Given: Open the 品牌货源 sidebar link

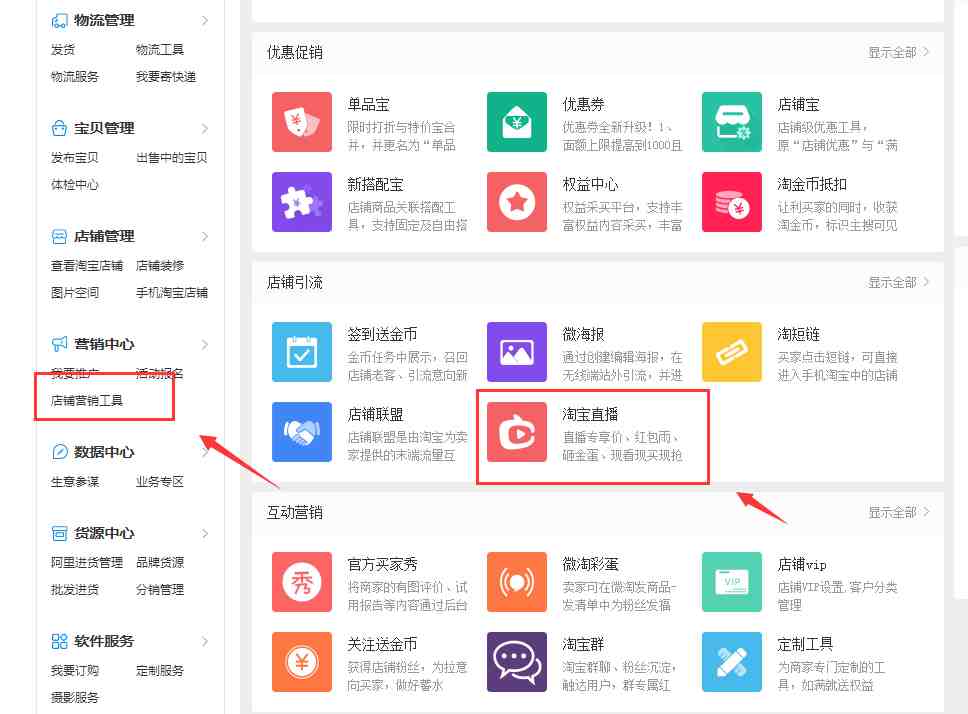Looking at the screenshot, I should click(x=160, y=563).
